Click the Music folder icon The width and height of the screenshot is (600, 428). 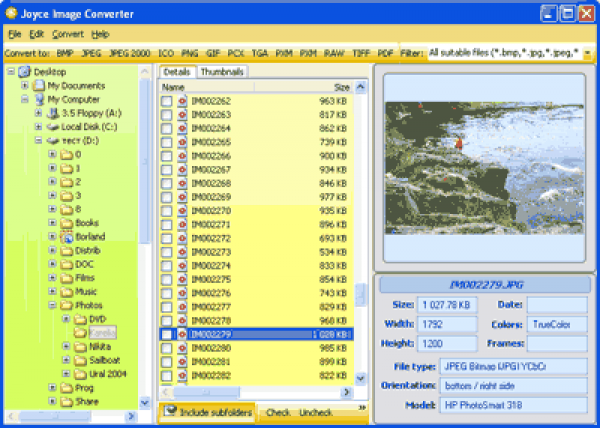[x=67, y=292]
